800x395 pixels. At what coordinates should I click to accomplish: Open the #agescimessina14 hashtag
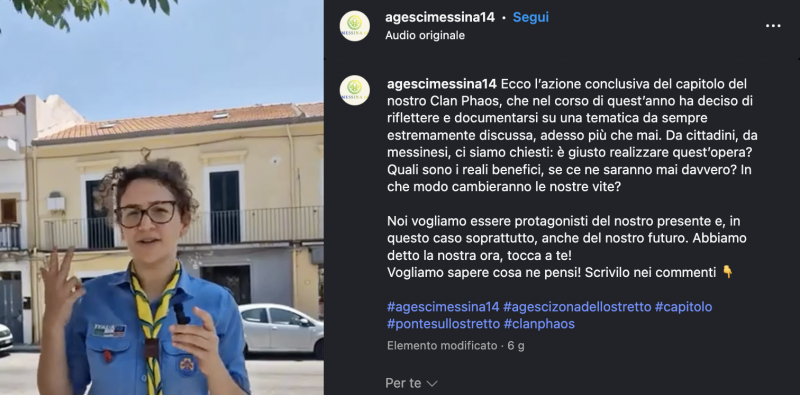(x=443, y=307)
